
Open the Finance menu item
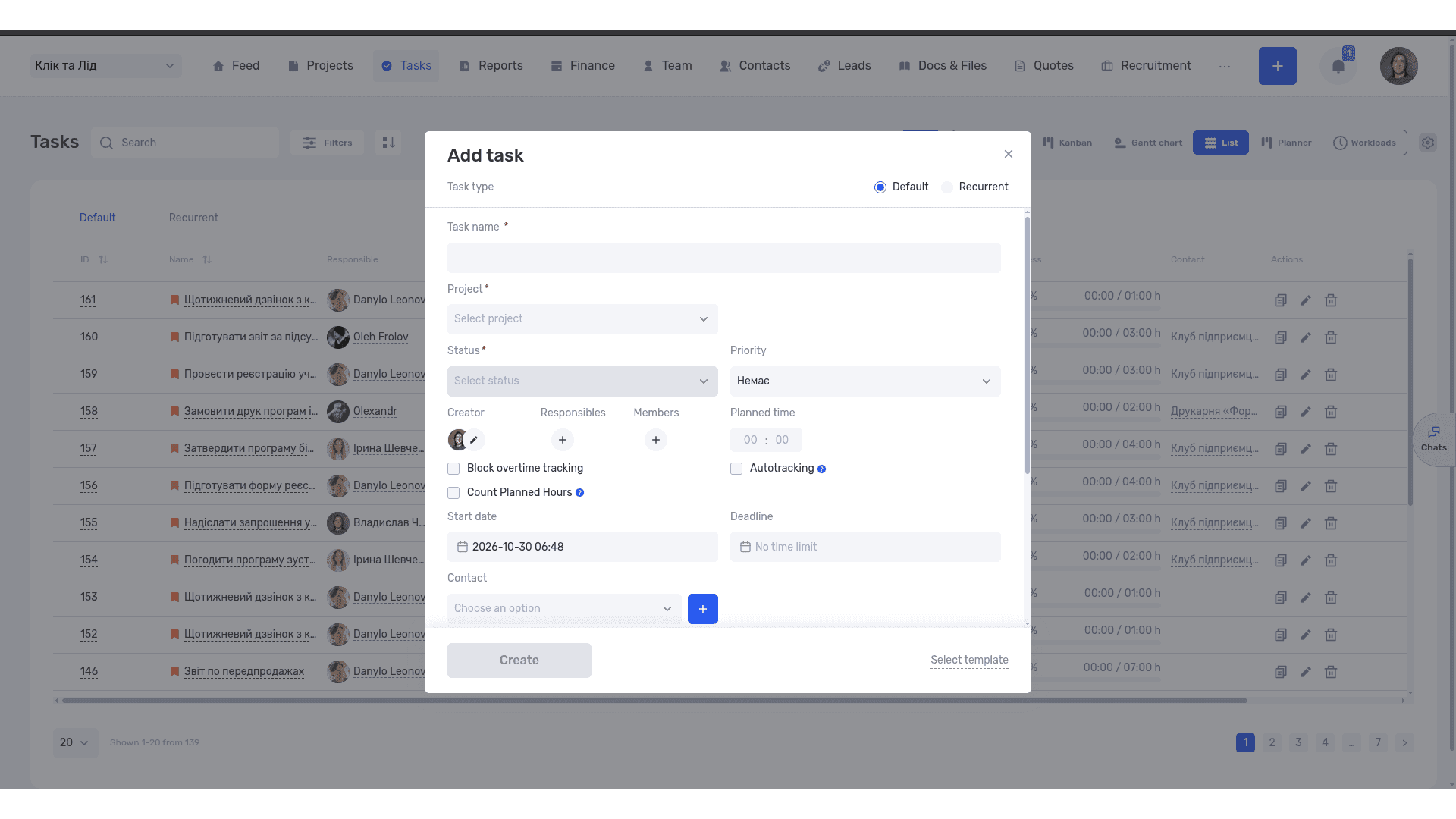[x=582, y=66]
